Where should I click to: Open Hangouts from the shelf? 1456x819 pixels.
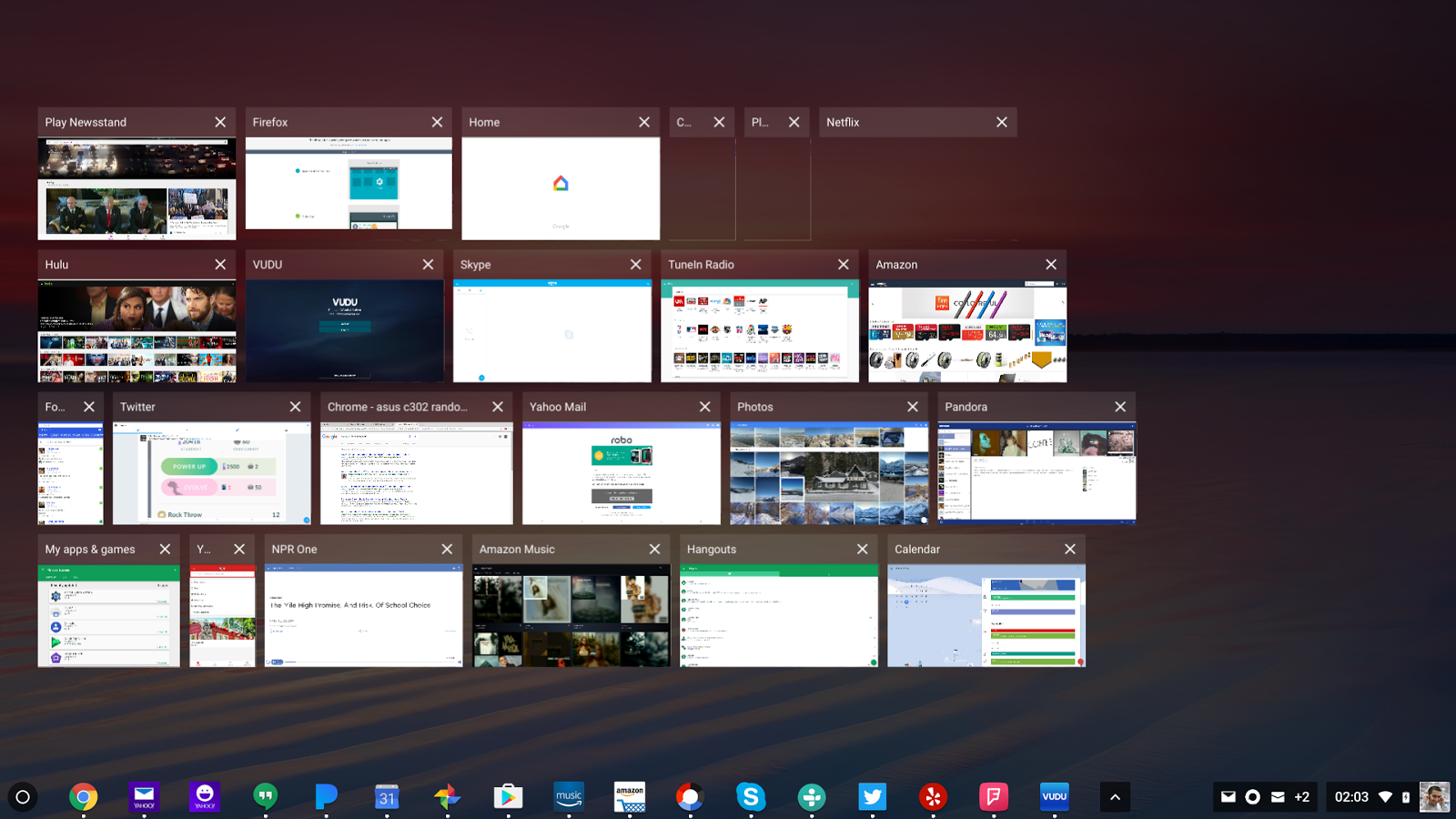click(265, 797)
